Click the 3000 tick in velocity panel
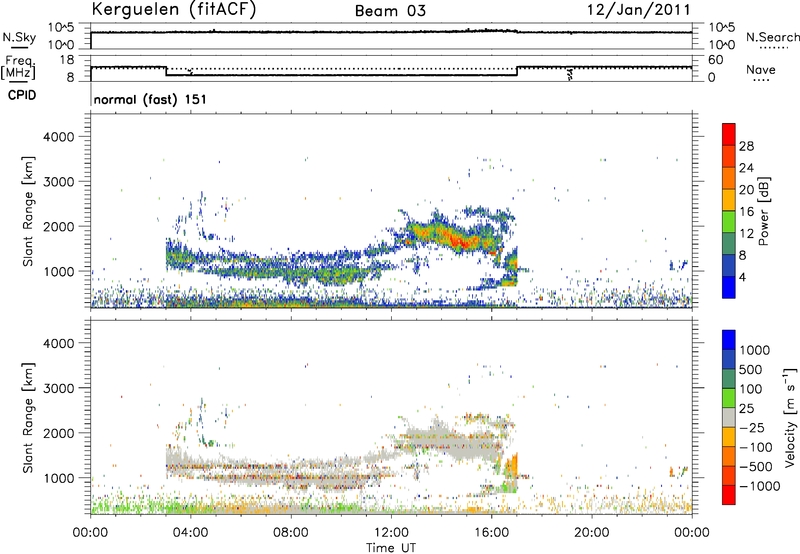Screen dimensions: 800x554 [58, 388]
